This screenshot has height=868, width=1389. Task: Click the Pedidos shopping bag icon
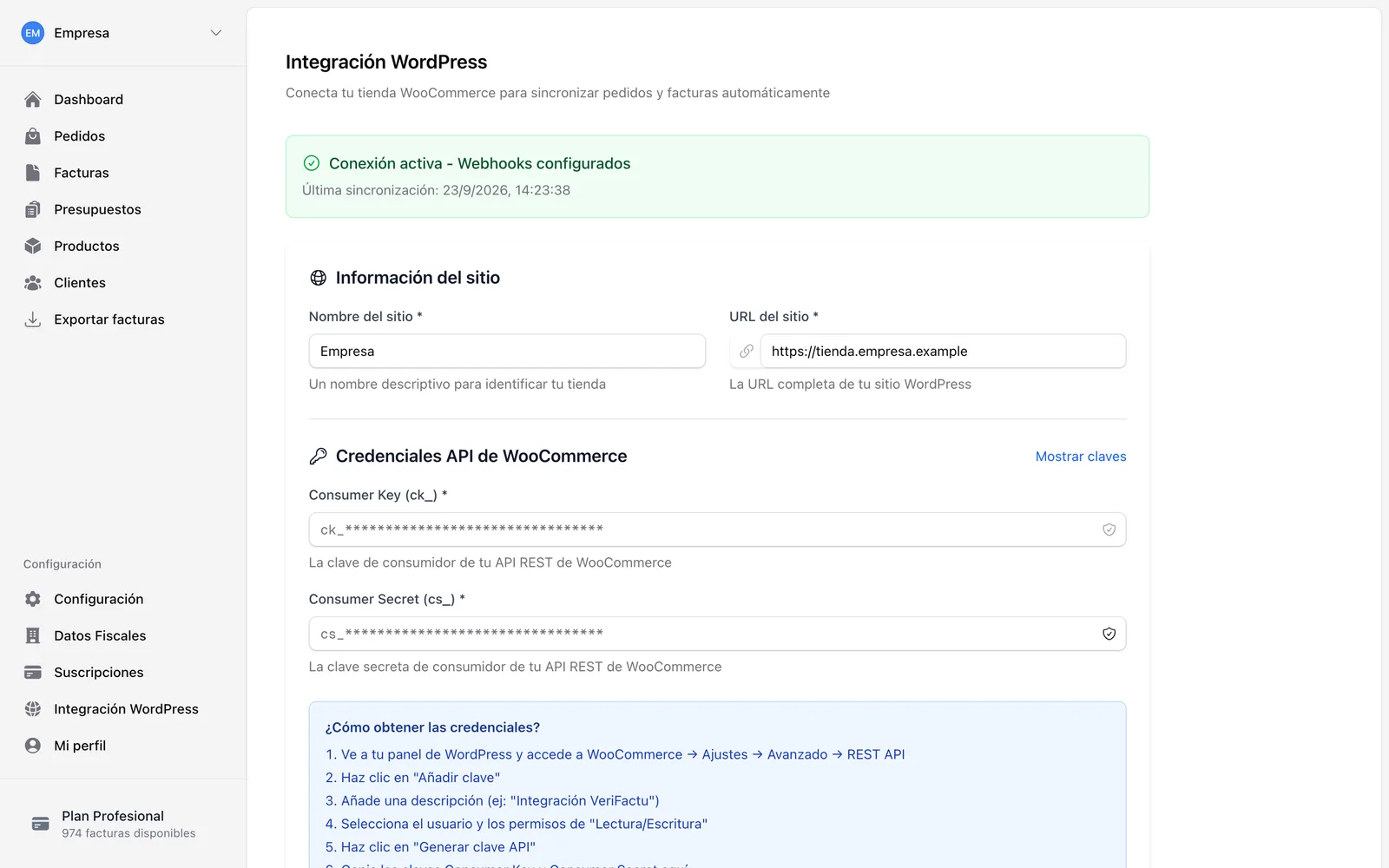click(33, 136)
